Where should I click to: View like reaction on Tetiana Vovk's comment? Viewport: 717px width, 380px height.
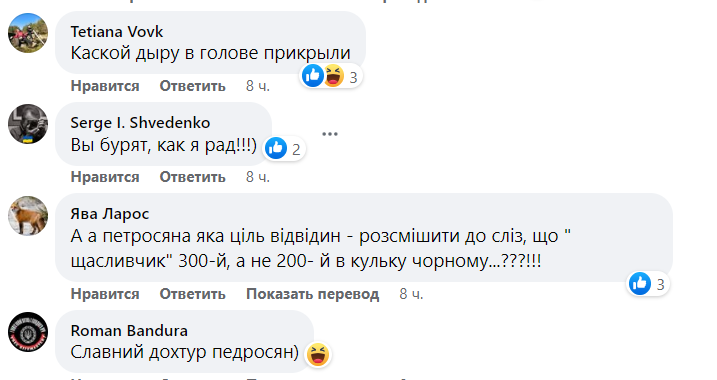pos(313,75)
